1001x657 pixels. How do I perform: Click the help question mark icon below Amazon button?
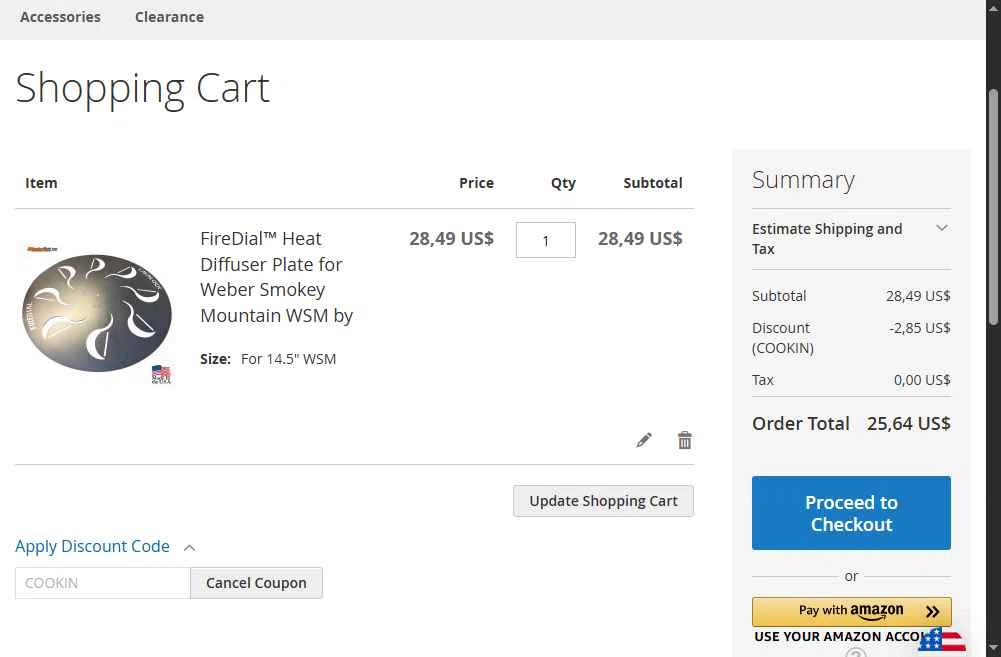(x=855, y=653)
